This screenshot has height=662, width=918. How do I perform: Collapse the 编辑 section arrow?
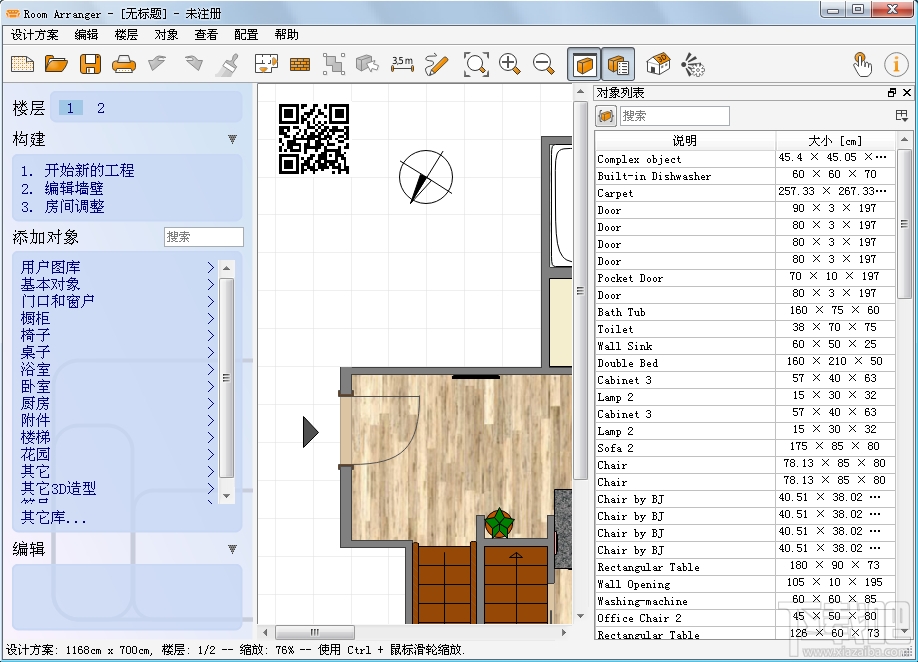coord(232,549)
